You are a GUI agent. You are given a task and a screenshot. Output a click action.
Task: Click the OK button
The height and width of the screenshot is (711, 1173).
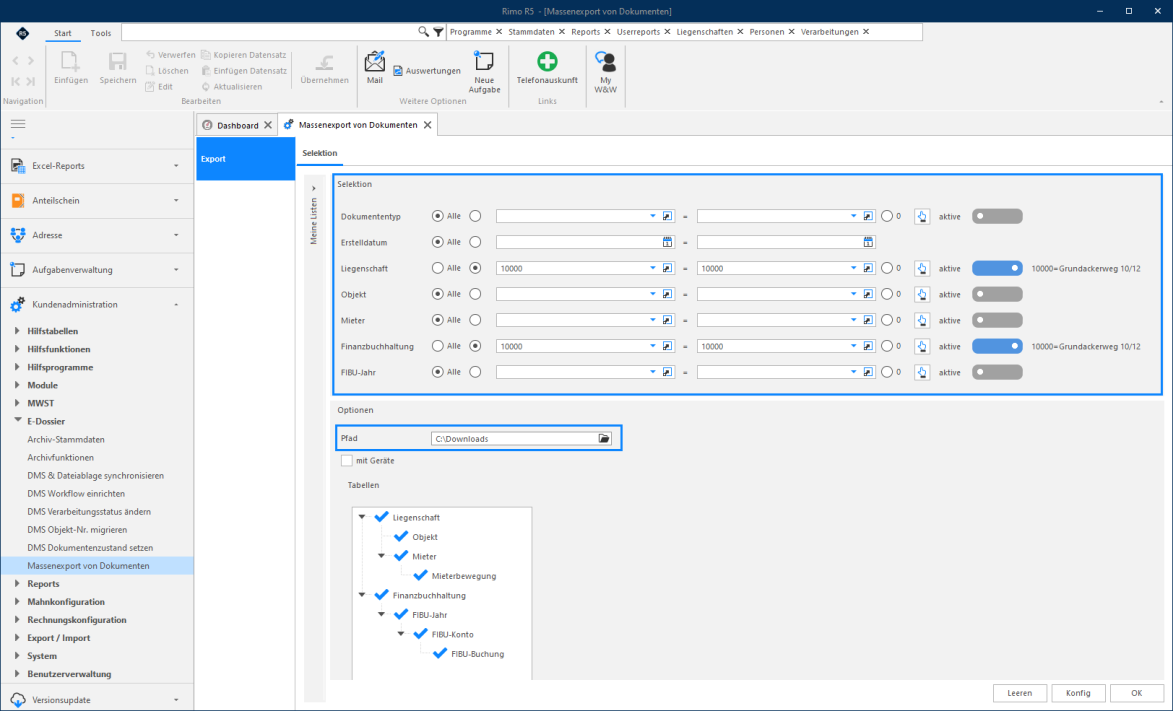1136,693
